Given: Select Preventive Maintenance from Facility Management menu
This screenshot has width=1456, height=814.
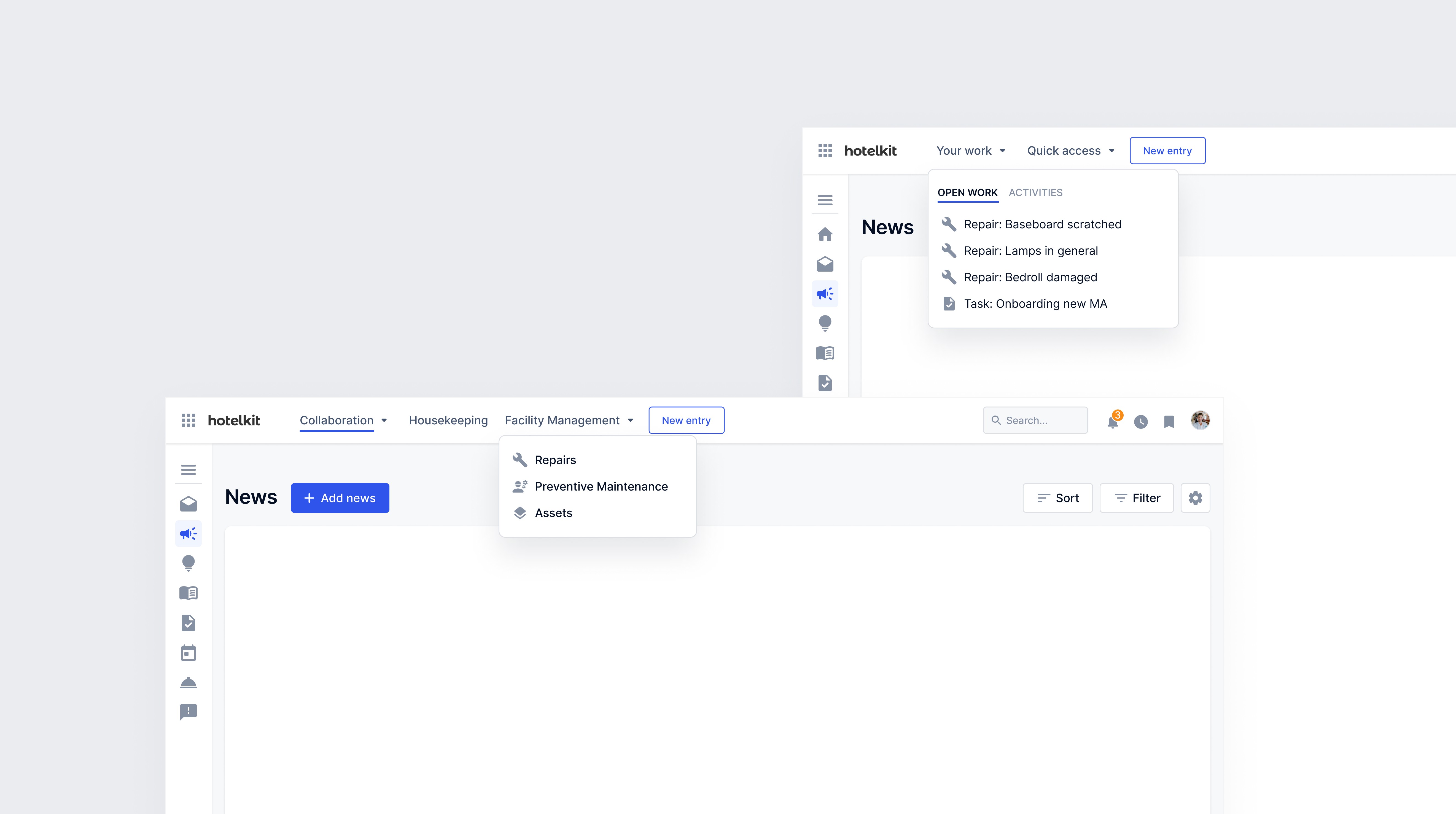Looking at the screenshot, I should pyautogui.click(x=601, y=486).
